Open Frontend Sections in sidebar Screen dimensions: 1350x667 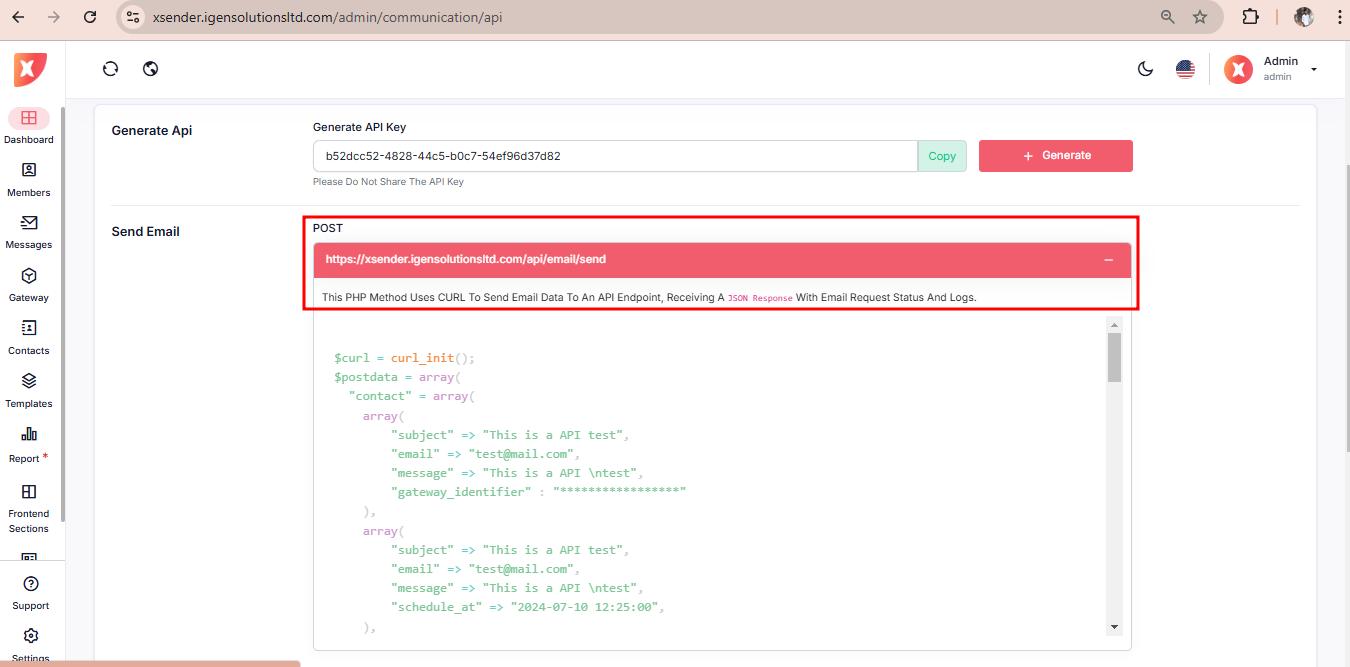[29, 492]
